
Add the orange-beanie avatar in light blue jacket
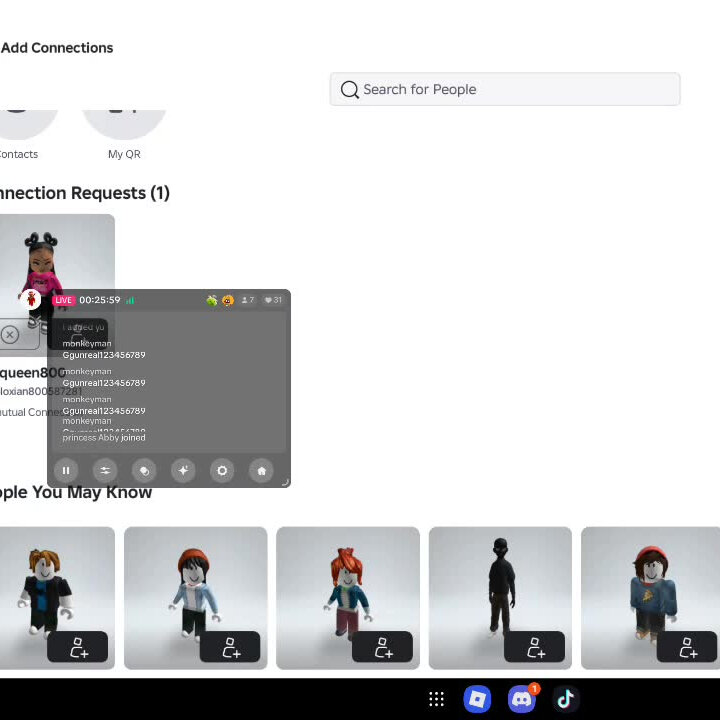click(230, 647)
